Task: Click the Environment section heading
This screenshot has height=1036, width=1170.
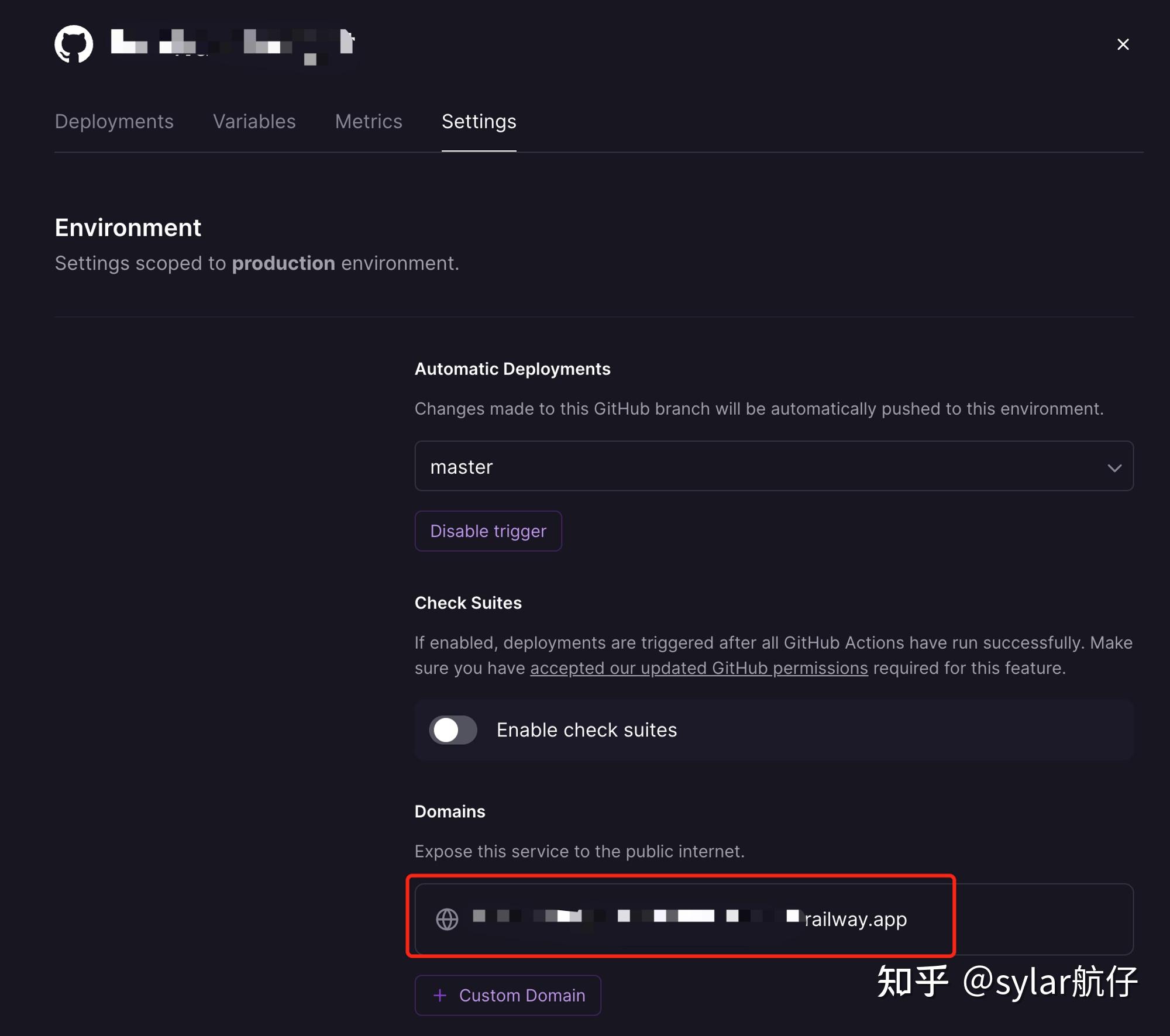Action: 128,228
